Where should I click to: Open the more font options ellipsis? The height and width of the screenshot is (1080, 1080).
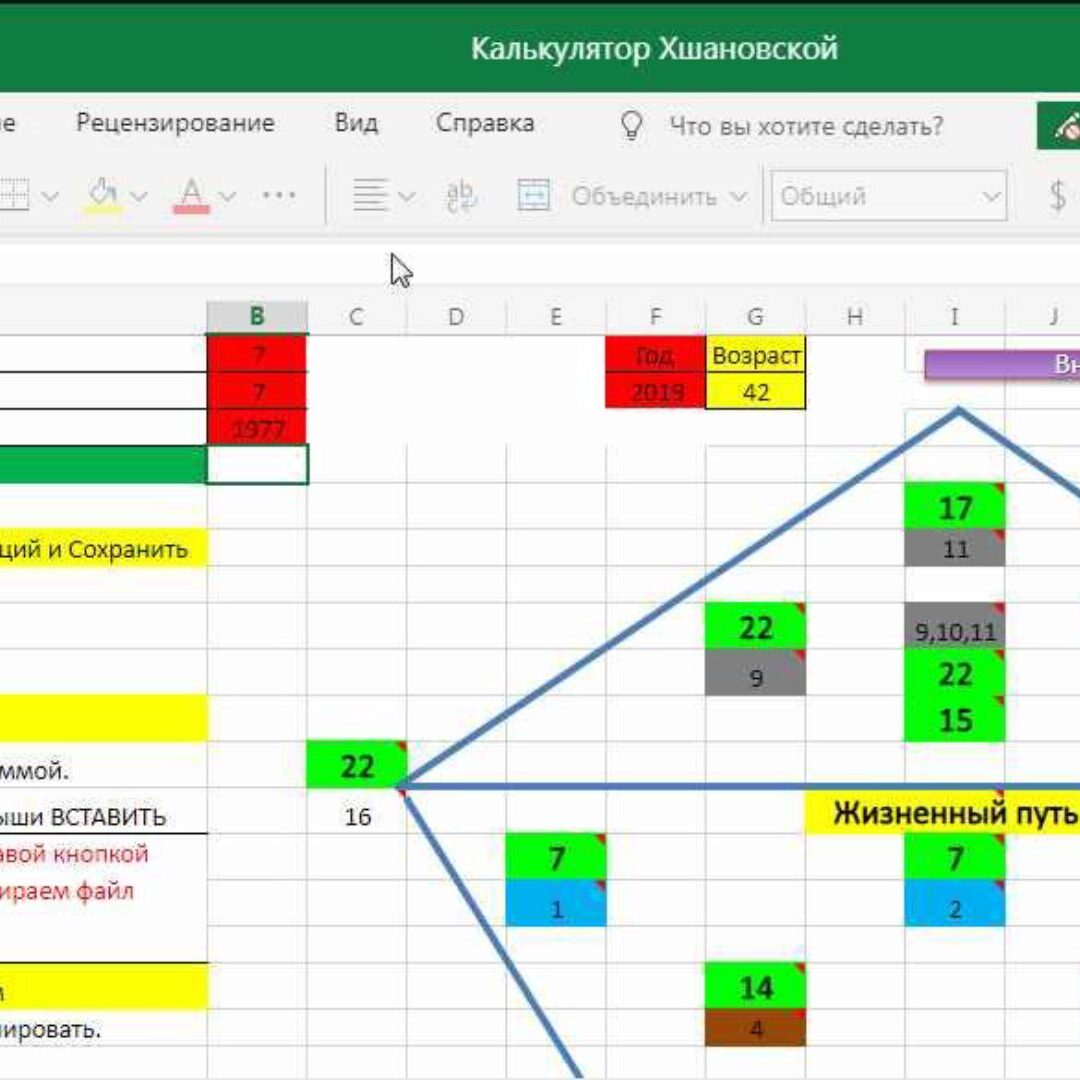point(279,195)
